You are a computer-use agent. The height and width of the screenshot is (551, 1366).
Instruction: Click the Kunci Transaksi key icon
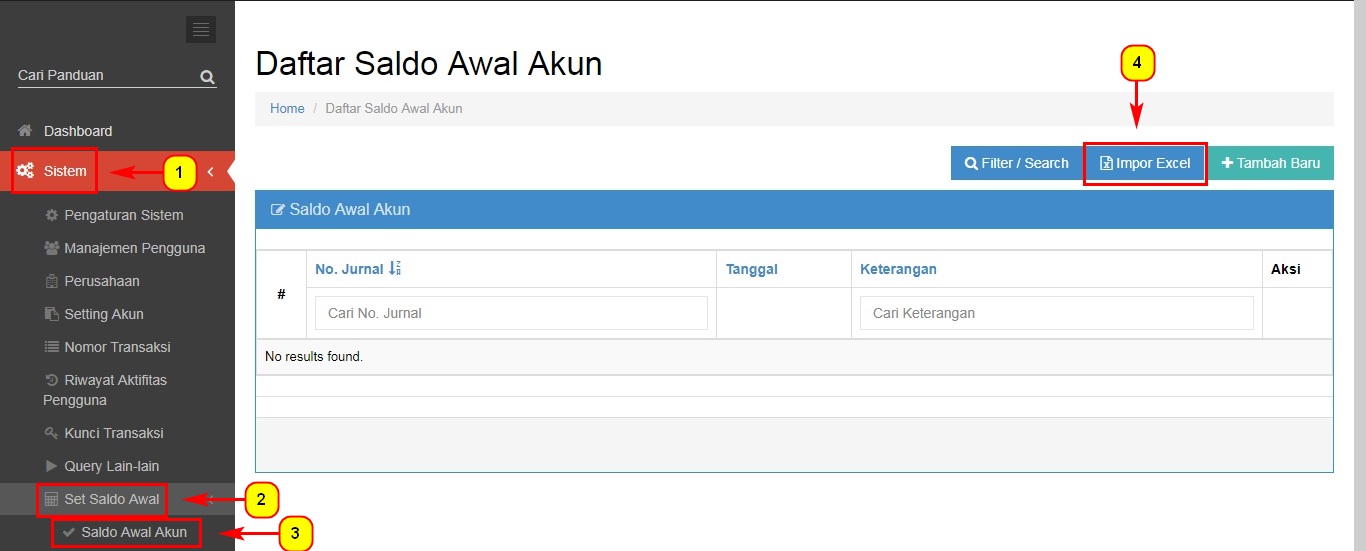tap(52, 433)
